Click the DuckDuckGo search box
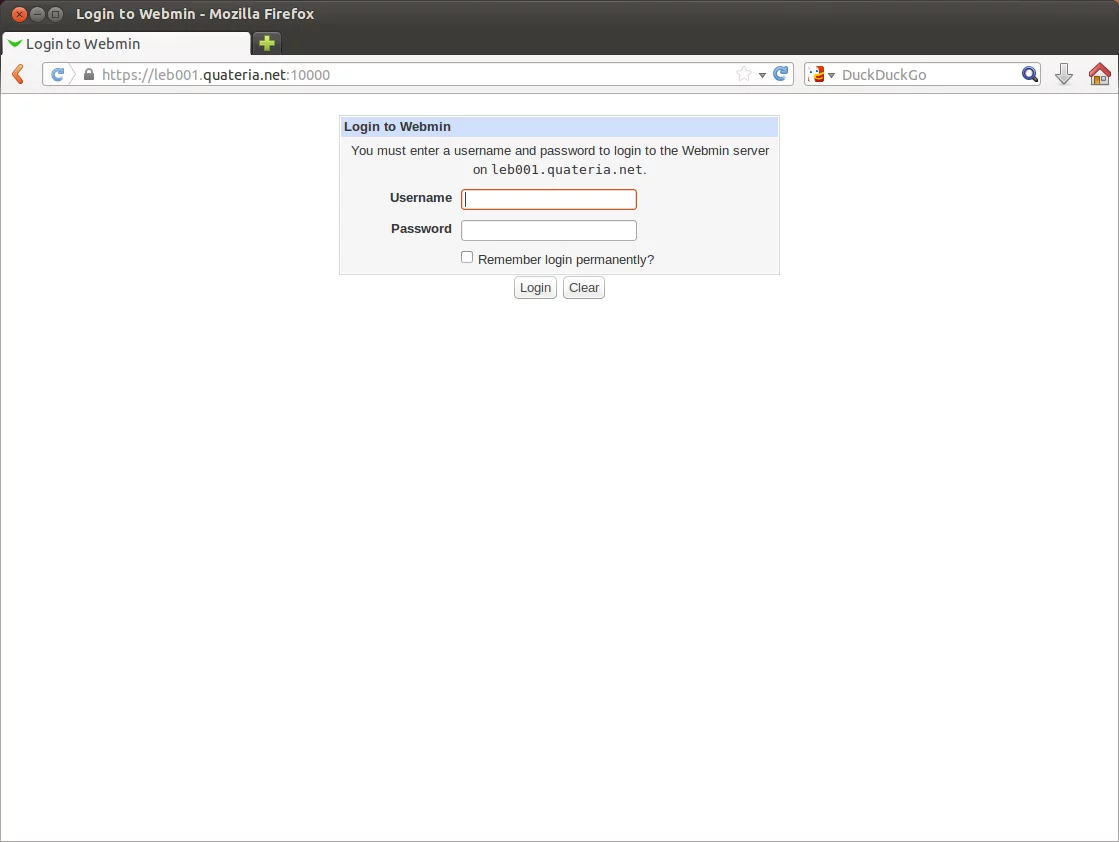The image size is (1119, 842). (x=925, y=75)
